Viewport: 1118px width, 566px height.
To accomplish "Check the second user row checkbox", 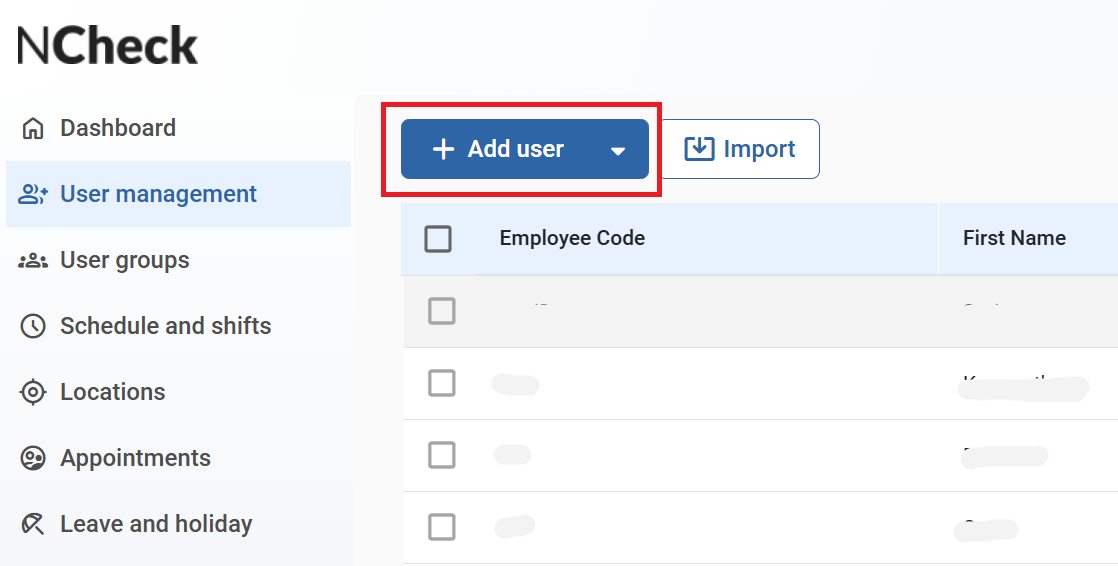I will (x=441, y=384).
